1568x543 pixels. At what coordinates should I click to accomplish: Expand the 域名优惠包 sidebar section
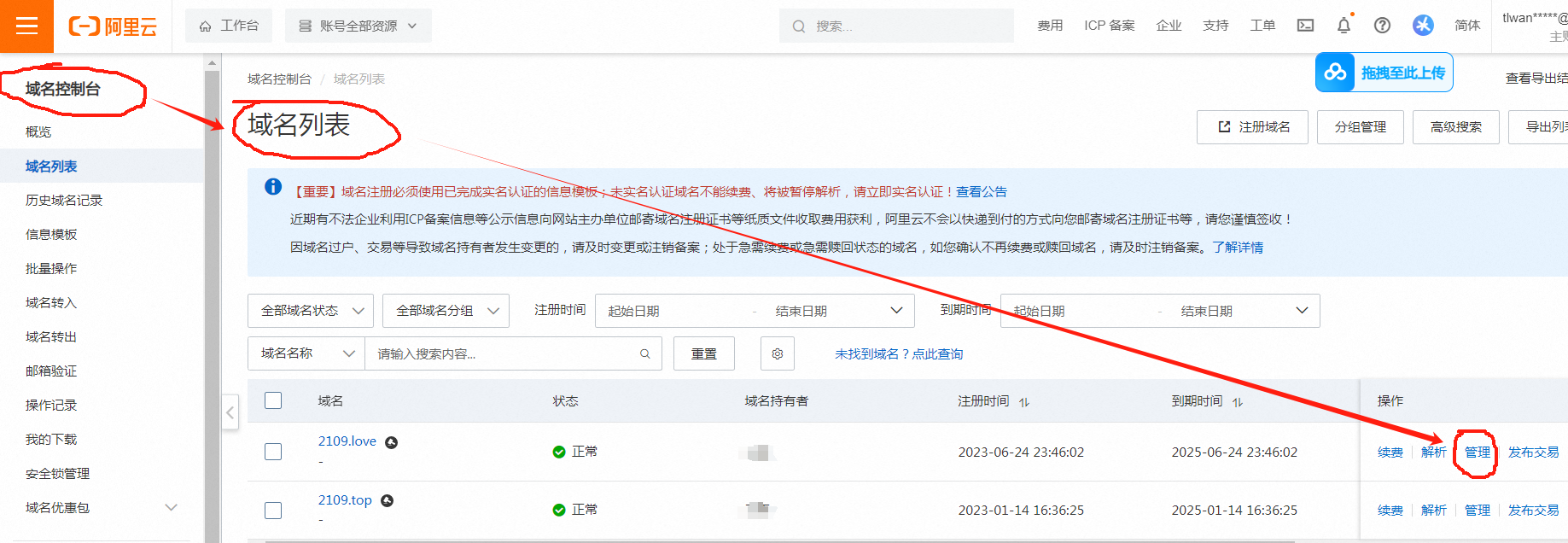tap(171, 507)
